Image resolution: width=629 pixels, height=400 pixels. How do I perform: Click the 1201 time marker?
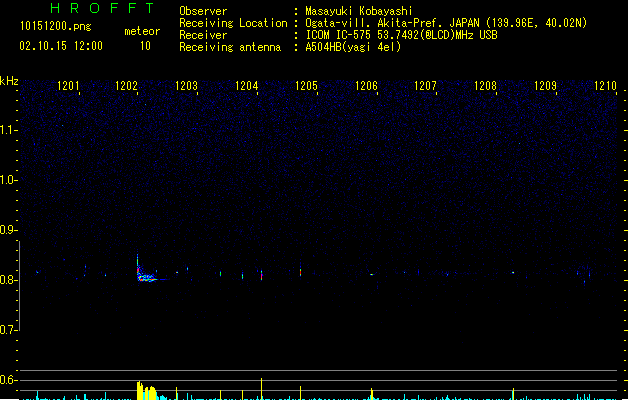[x=68, y=86]
